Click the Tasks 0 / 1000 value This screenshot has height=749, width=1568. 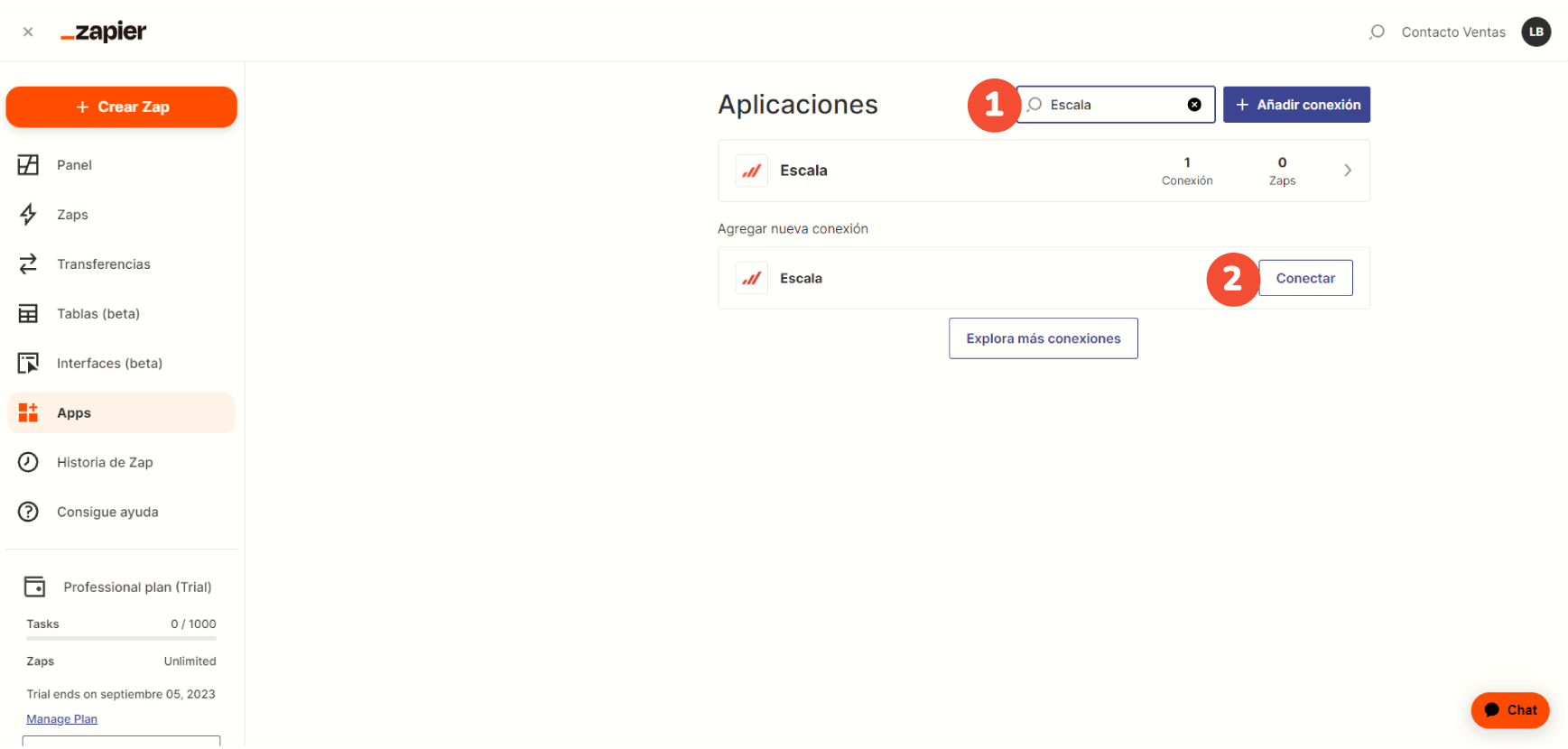[193, 624]
